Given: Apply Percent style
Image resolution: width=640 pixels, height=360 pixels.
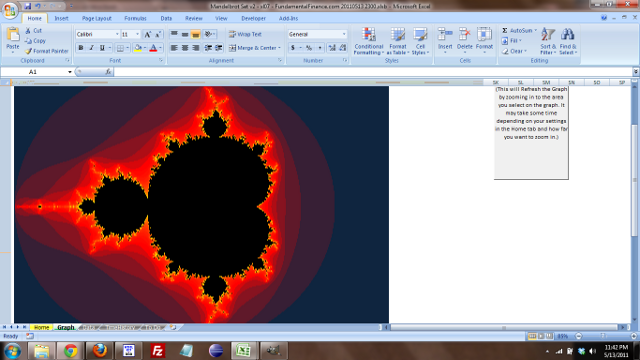Looking at the screenshot, I should click(x=309, y=48).
